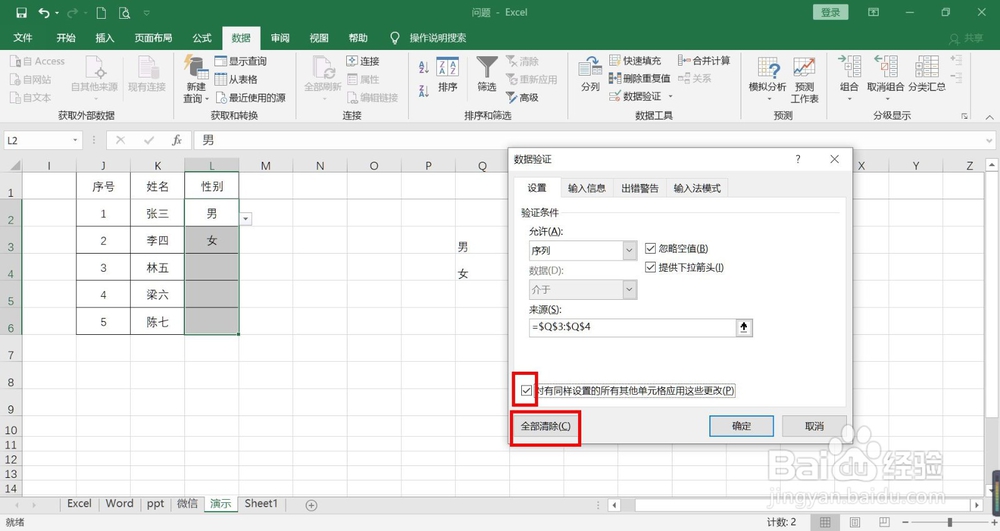Select the Word sheet tab
1000x531 pixels.
(119, 504)
